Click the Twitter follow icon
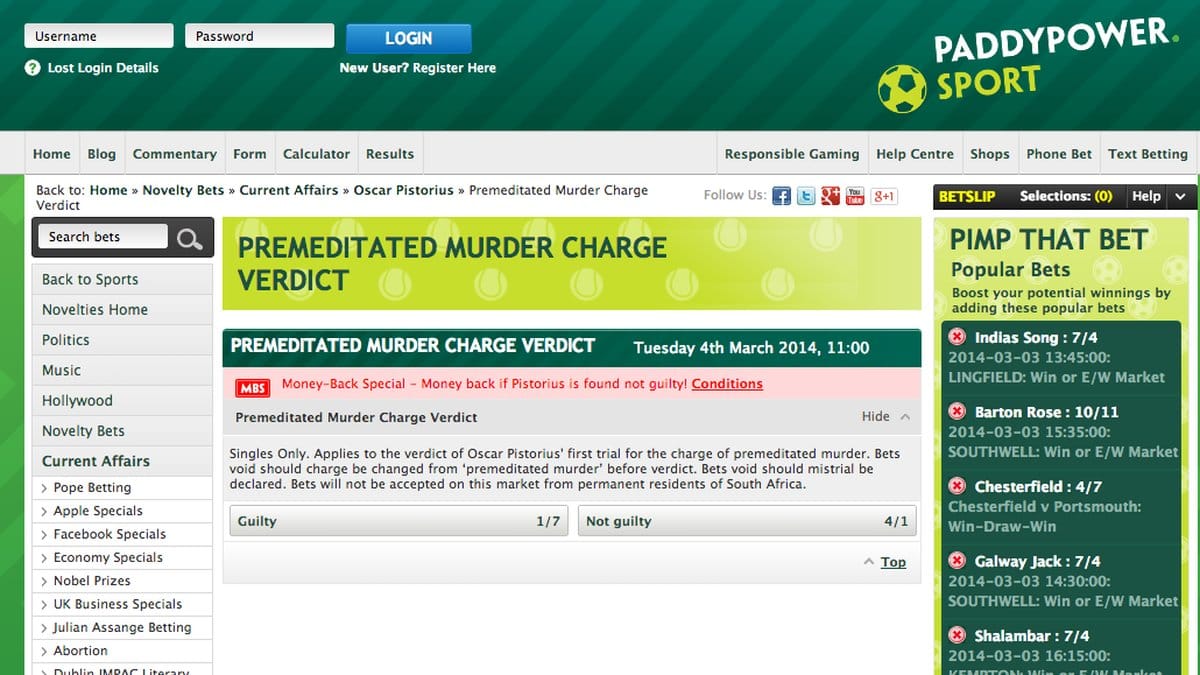 click(x=806, y=196)
